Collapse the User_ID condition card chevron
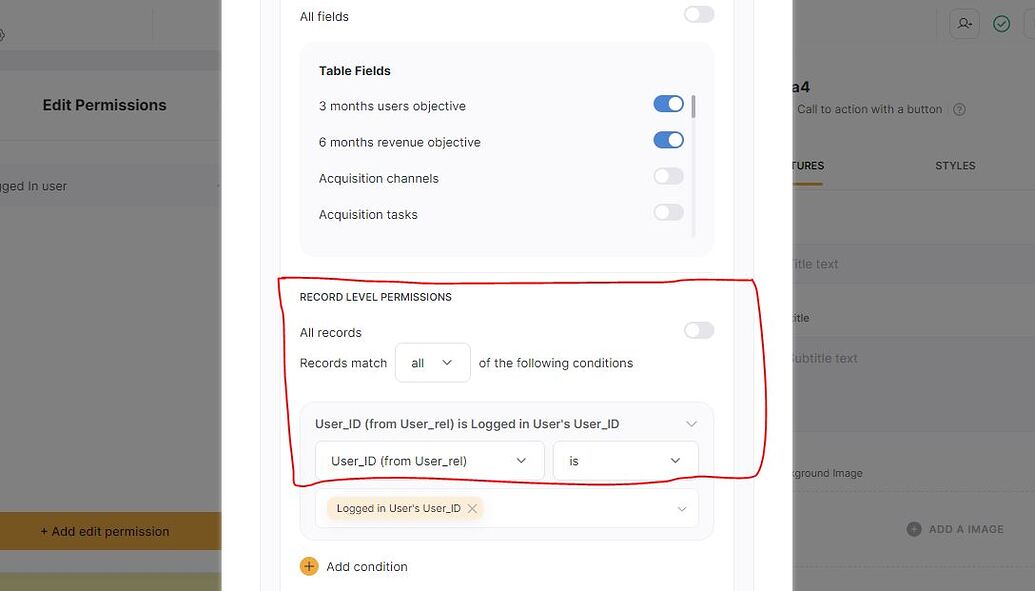Screen dimensions: 1035x591 tap(691, 423)
